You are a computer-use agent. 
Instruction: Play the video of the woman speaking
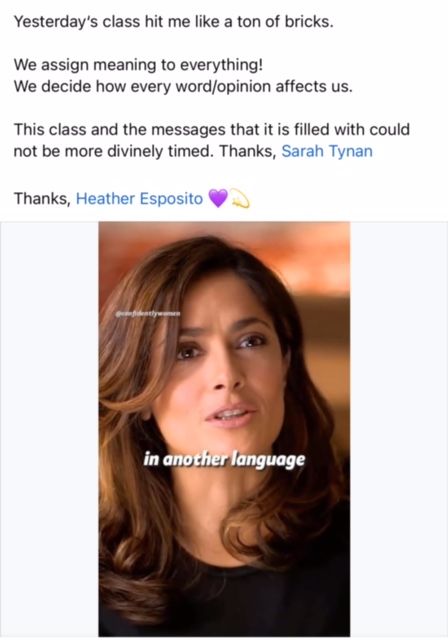(224, 429)
